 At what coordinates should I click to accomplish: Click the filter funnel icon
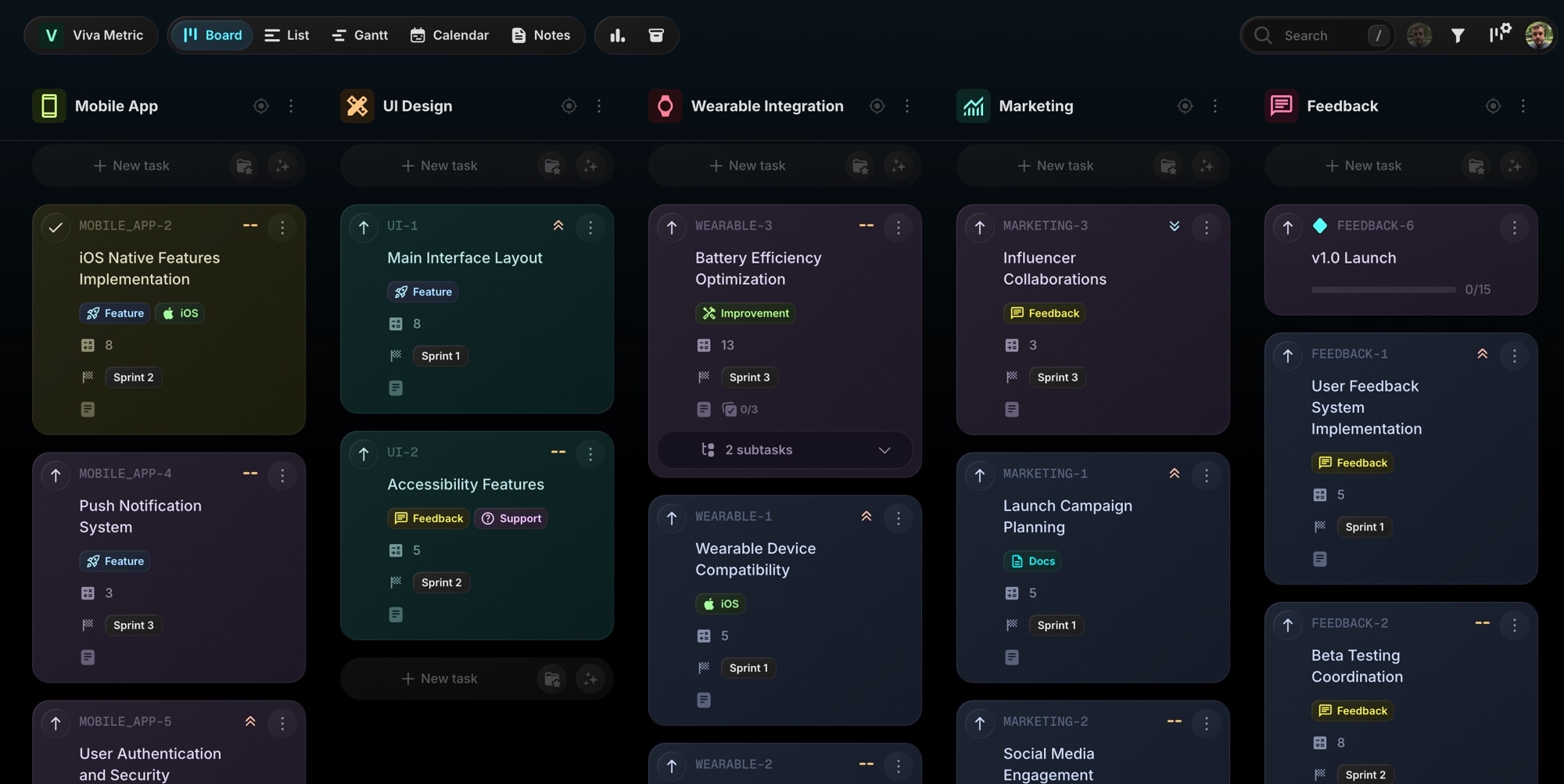1458,35
